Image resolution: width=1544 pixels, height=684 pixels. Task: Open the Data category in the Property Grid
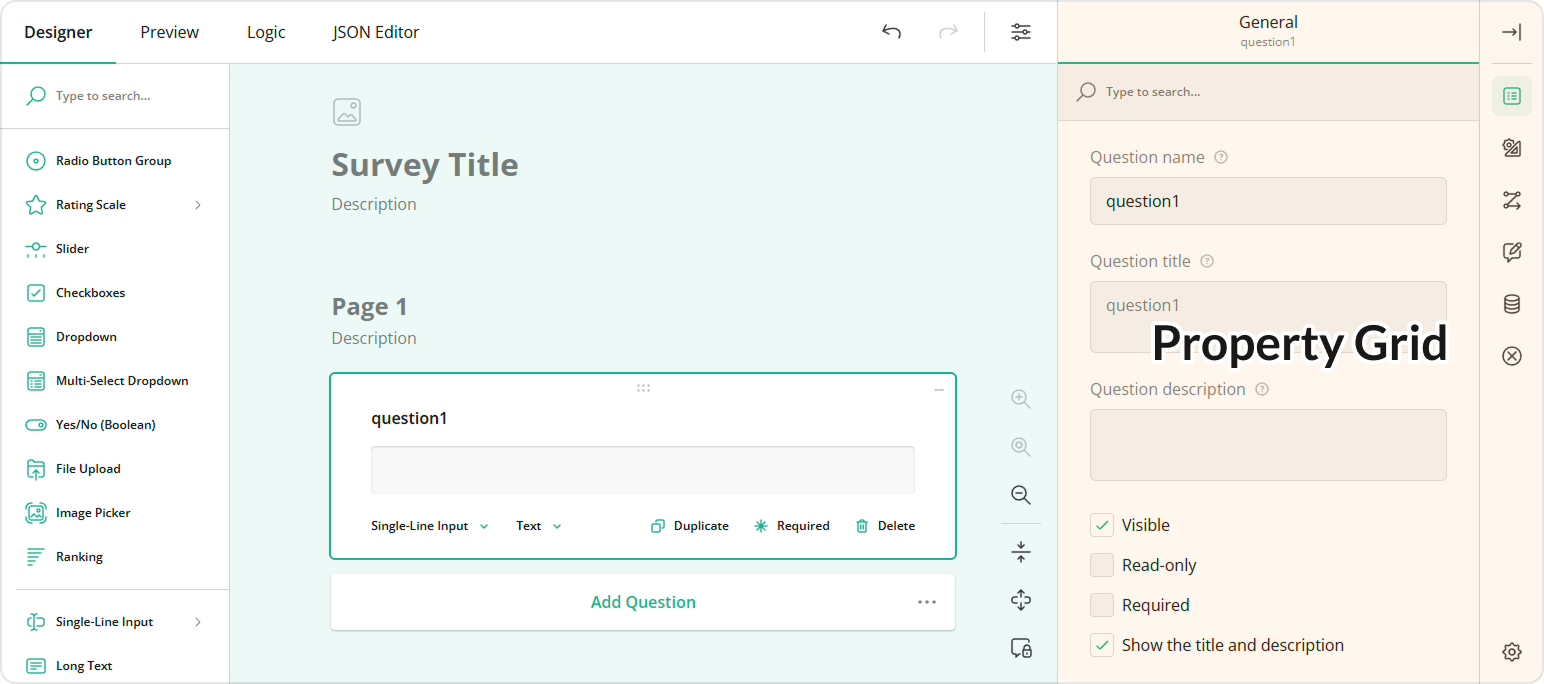[x=1512, y=304]
